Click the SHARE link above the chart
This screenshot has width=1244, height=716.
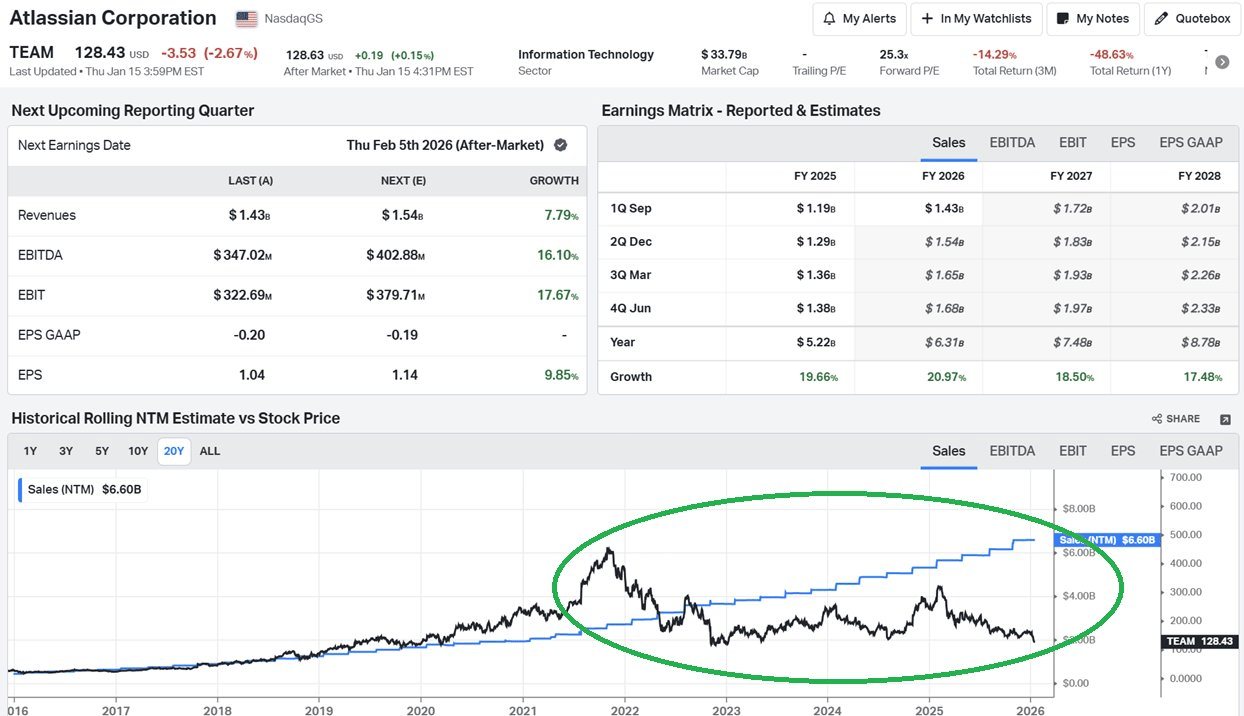pos(1176,419)
